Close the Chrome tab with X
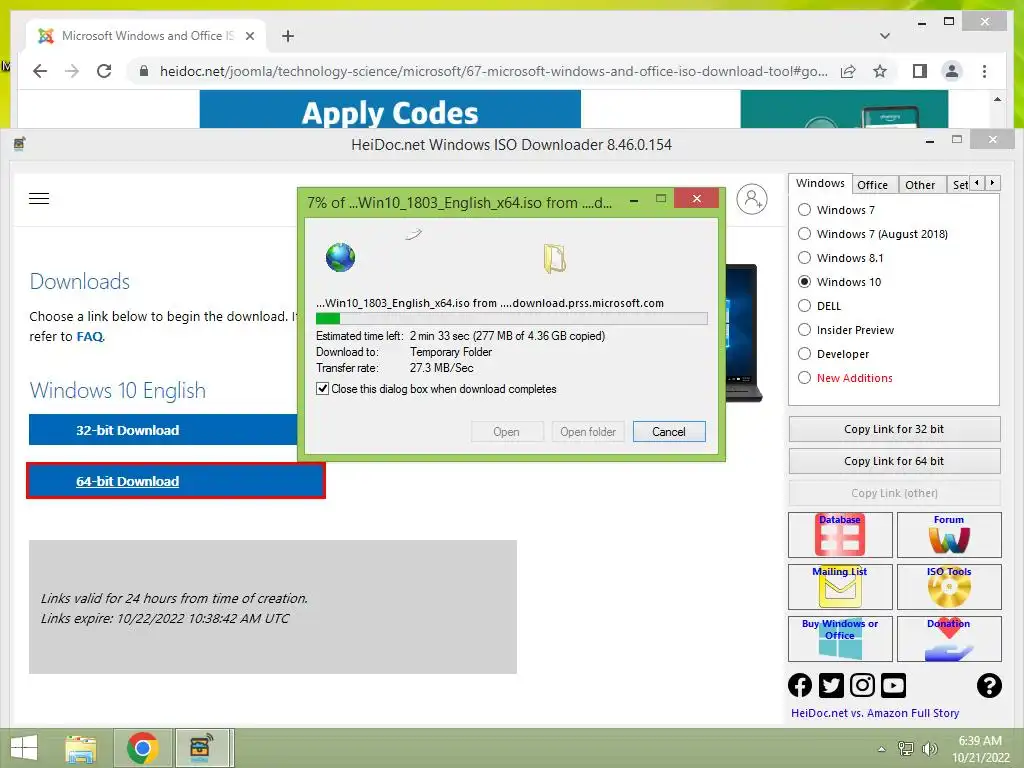Viewport: 1024px width, 768px height. [x=249, y=36]
